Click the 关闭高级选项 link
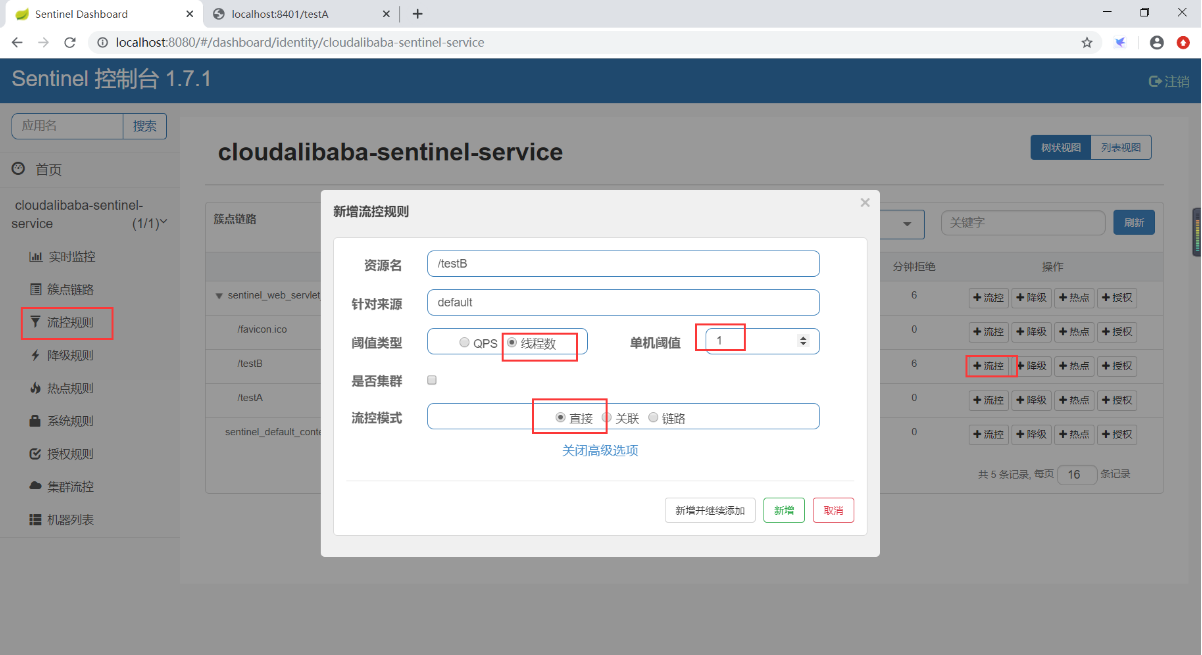 click(x=600, y=451)
